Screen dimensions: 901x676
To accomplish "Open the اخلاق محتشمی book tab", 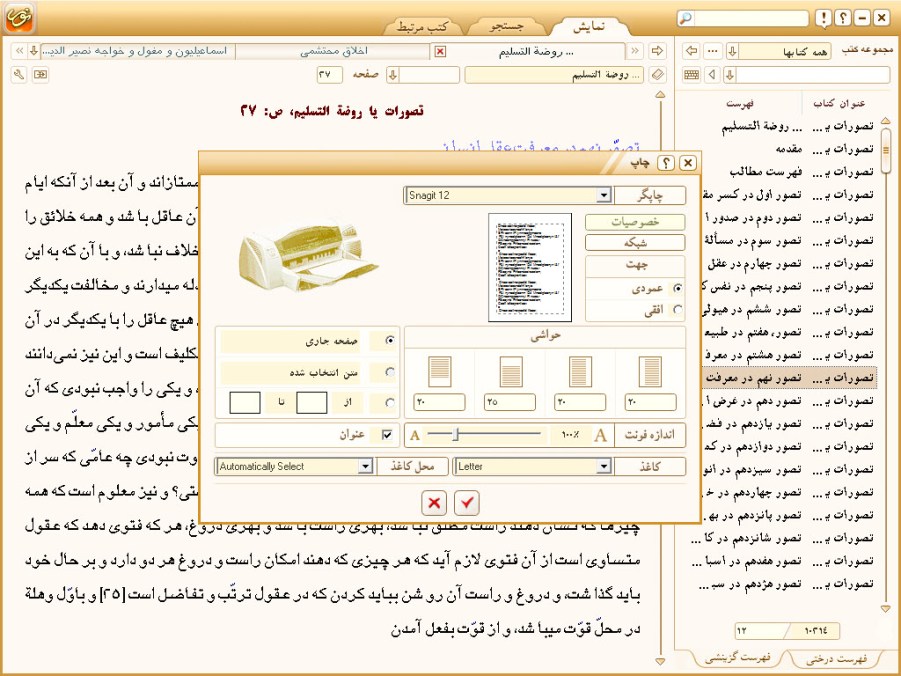I will [x=333, y=51].
